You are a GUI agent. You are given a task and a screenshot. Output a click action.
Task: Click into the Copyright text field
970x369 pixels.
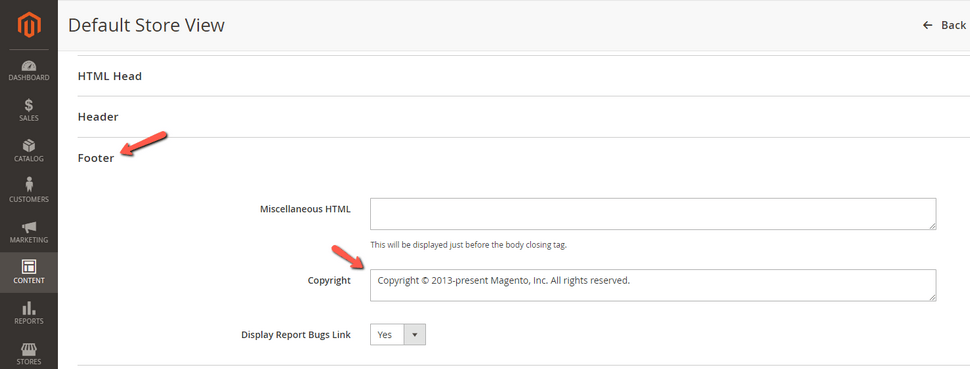tap(653, 285)
